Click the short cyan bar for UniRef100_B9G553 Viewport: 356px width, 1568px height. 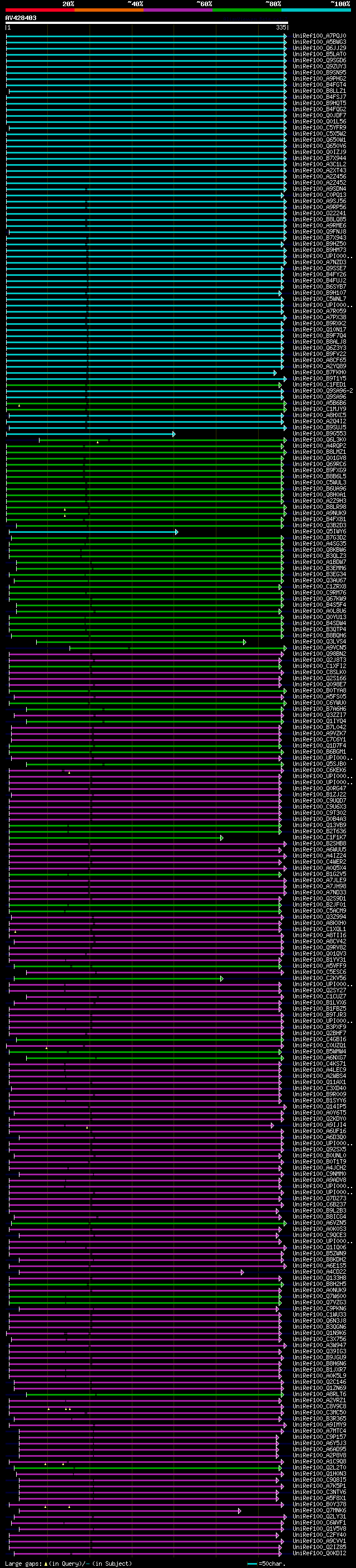91,433
